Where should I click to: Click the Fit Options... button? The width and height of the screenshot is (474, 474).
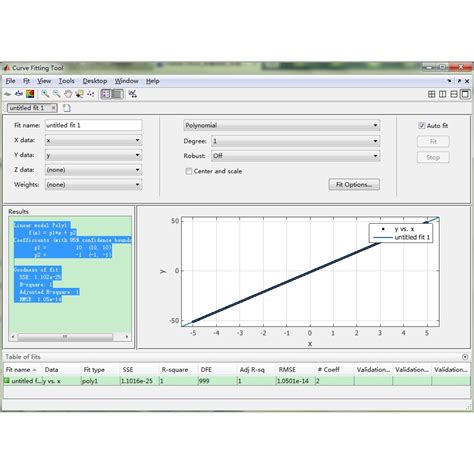click(x=354, y=185)
